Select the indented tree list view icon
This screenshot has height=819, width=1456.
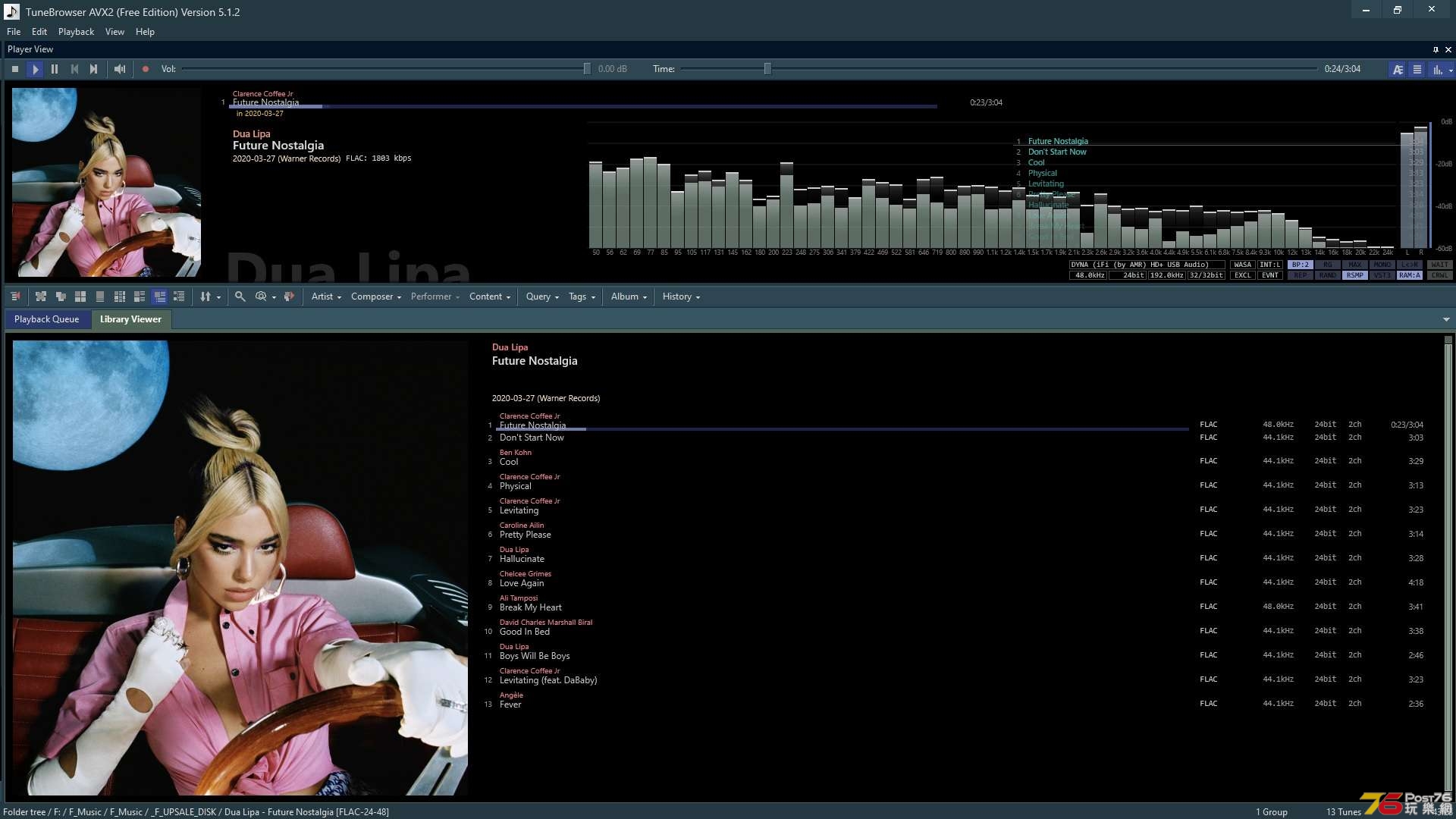[179, 297]
